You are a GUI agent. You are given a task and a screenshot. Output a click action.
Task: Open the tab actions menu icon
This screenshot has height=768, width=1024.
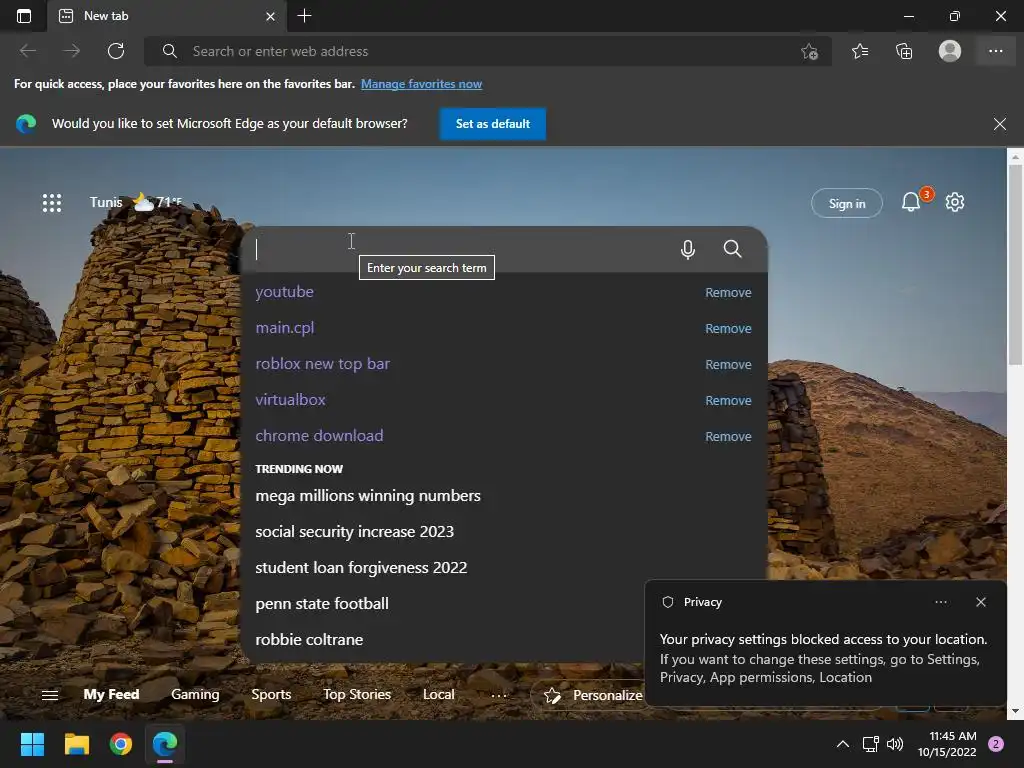24,16
